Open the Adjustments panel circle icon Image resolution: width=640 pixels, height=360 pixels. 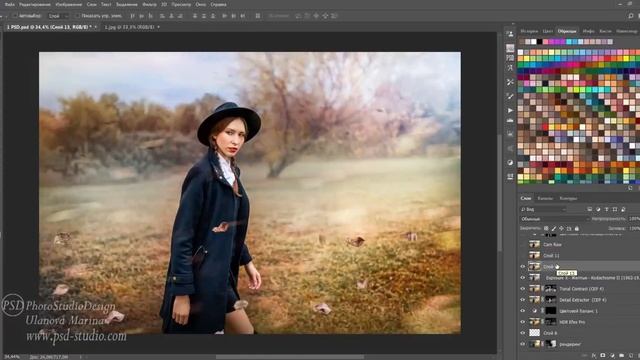pos(510,162)
